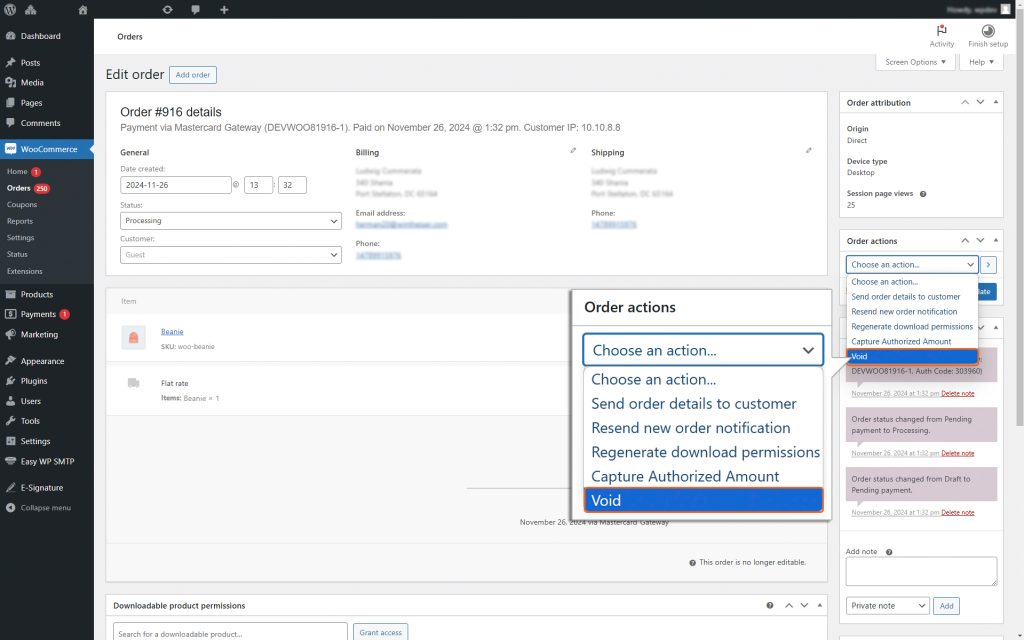Click Collapse menu in the sidebar
Viewport: 1024px width, 640px height.
tap(47, 508)
